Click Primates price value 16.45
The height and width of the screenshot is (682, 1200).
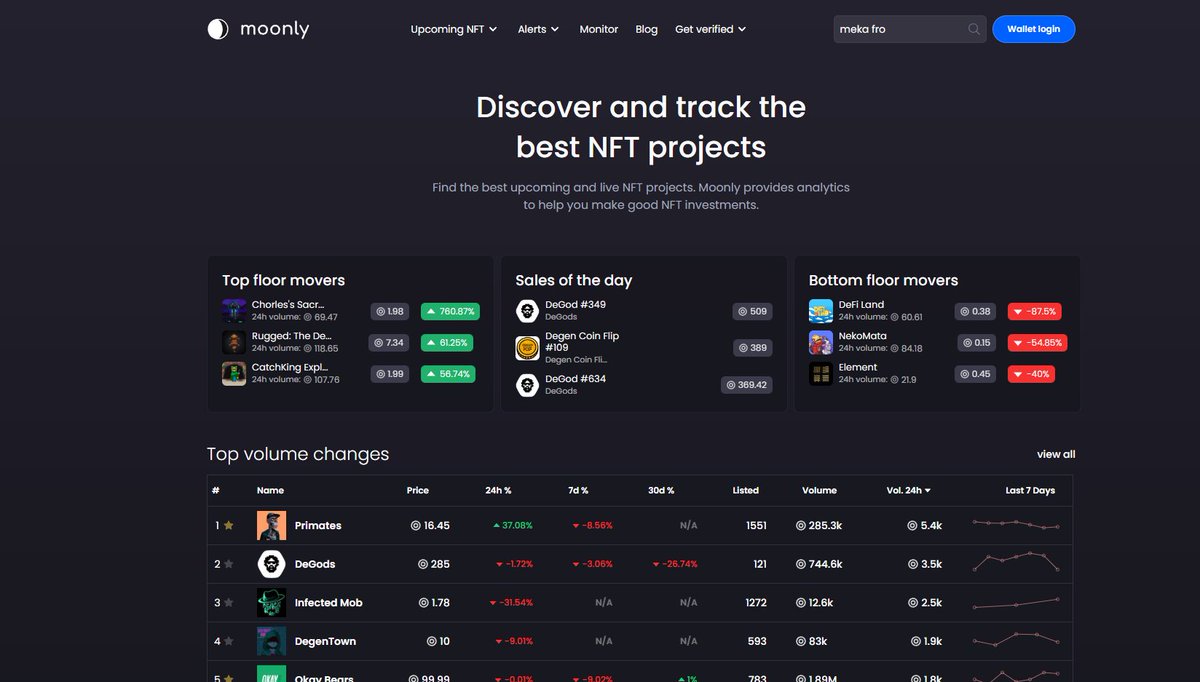[x=431, y=525]
